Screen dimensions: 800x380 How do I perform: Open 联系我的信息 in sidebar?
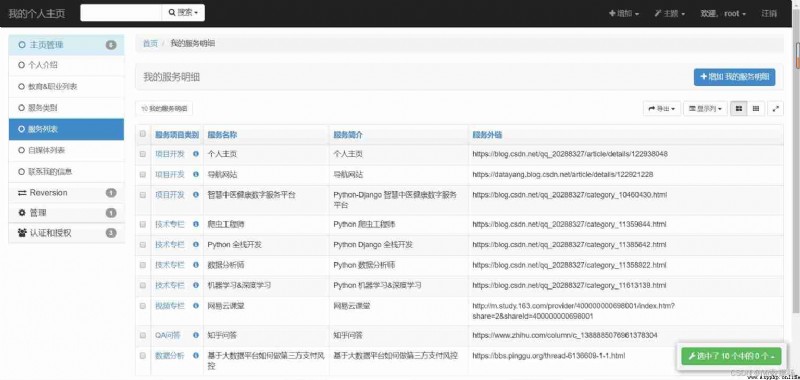pos(66,172)
